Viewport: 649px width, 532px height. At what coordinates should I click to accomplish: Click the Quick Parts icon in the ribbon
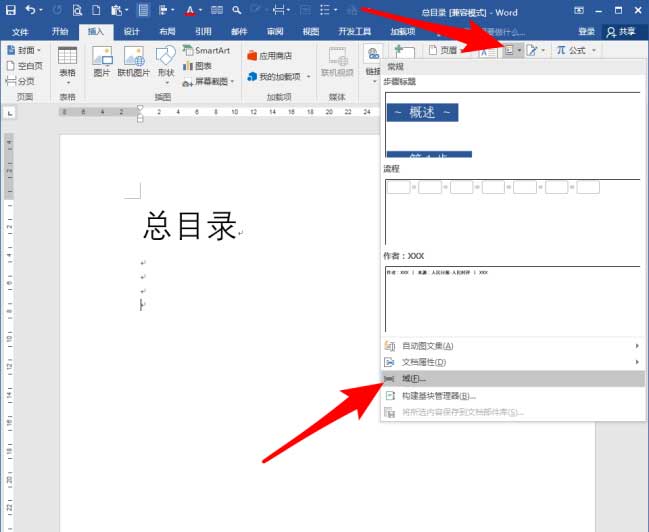(x=509, y=50)
